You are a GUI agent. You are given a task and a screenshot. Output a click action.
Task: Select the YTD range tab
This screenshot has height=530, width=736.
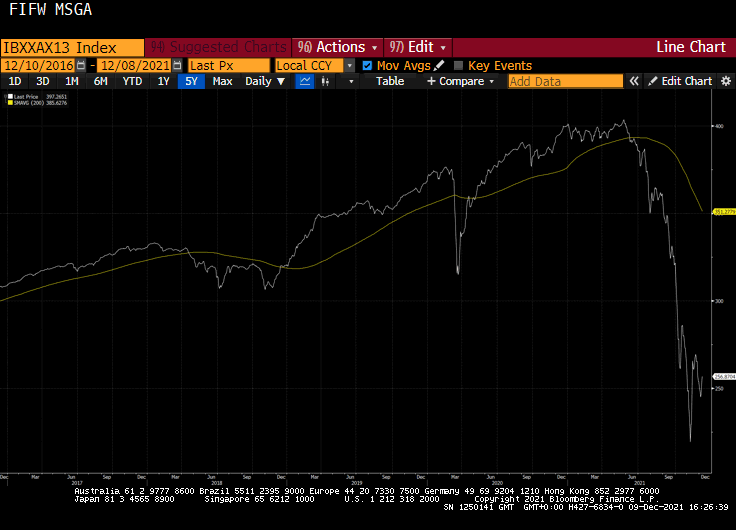click(132, 81)
